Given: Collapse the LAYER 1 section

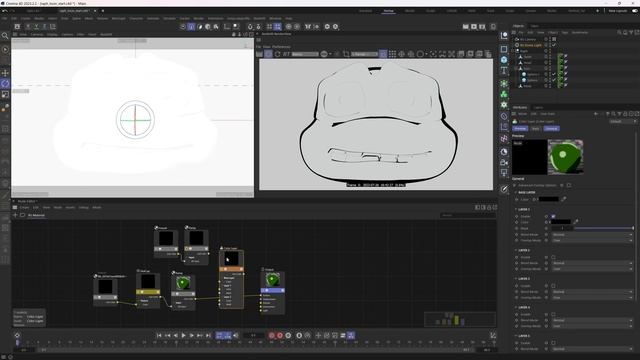Looking at the screenshot, I should [516, 209].
